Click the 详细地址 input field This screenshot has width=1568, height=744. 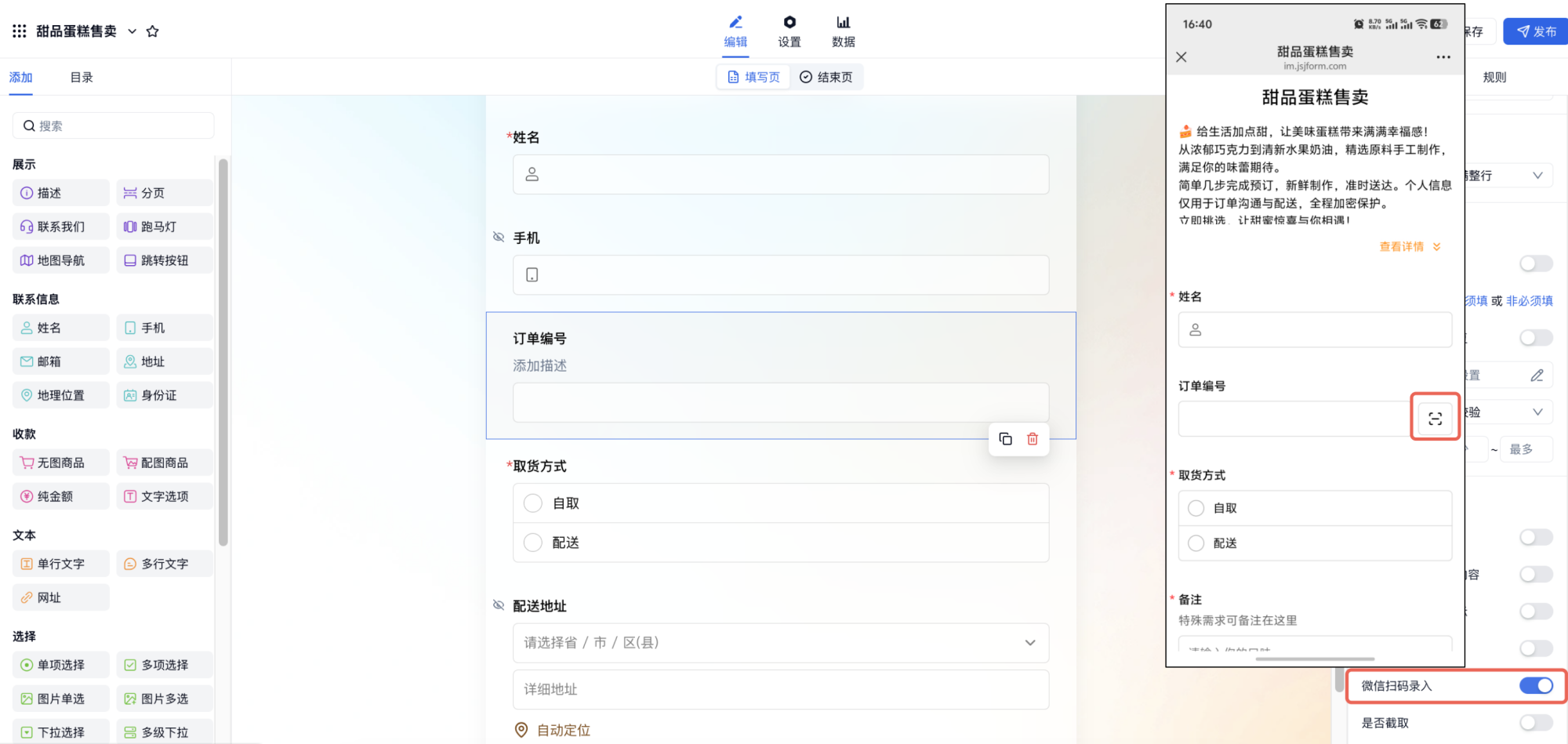click(781, 689)
